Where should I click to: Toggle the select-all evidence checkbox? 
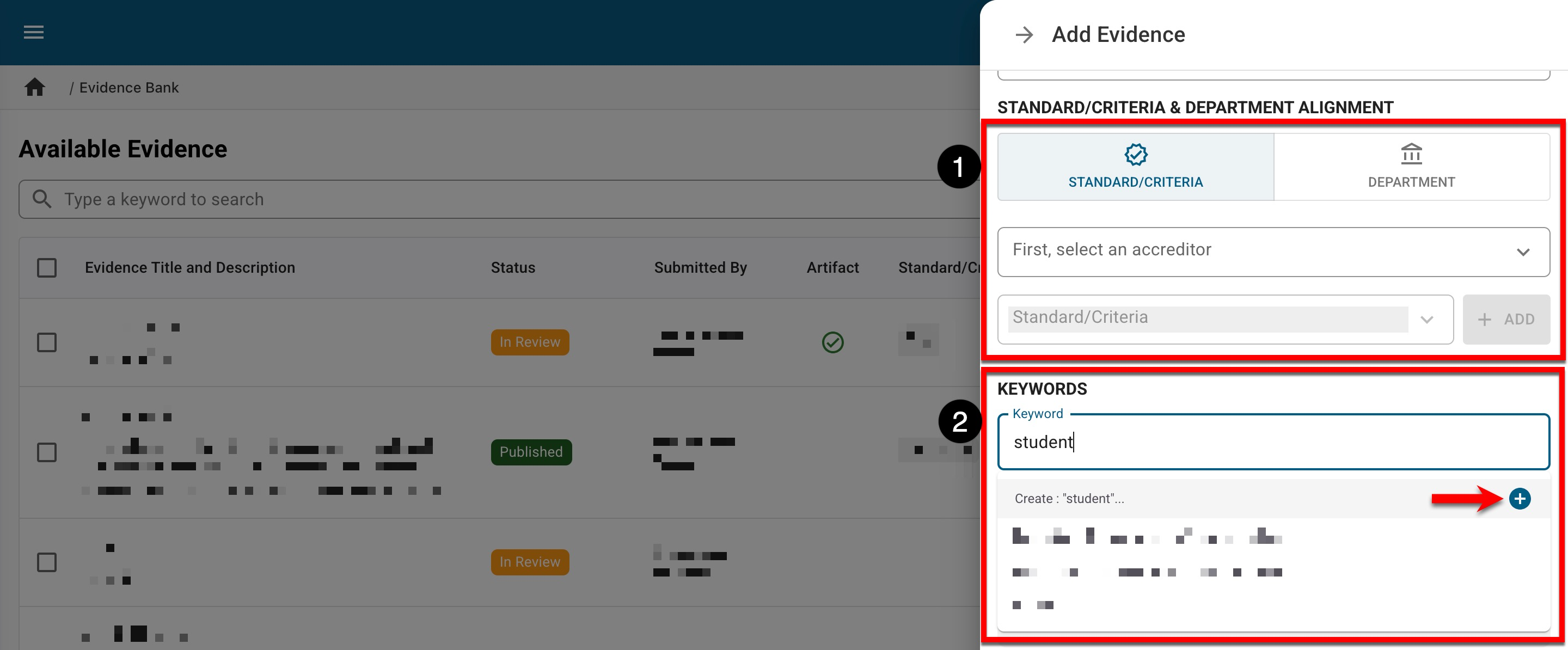[x=47, y=268]
